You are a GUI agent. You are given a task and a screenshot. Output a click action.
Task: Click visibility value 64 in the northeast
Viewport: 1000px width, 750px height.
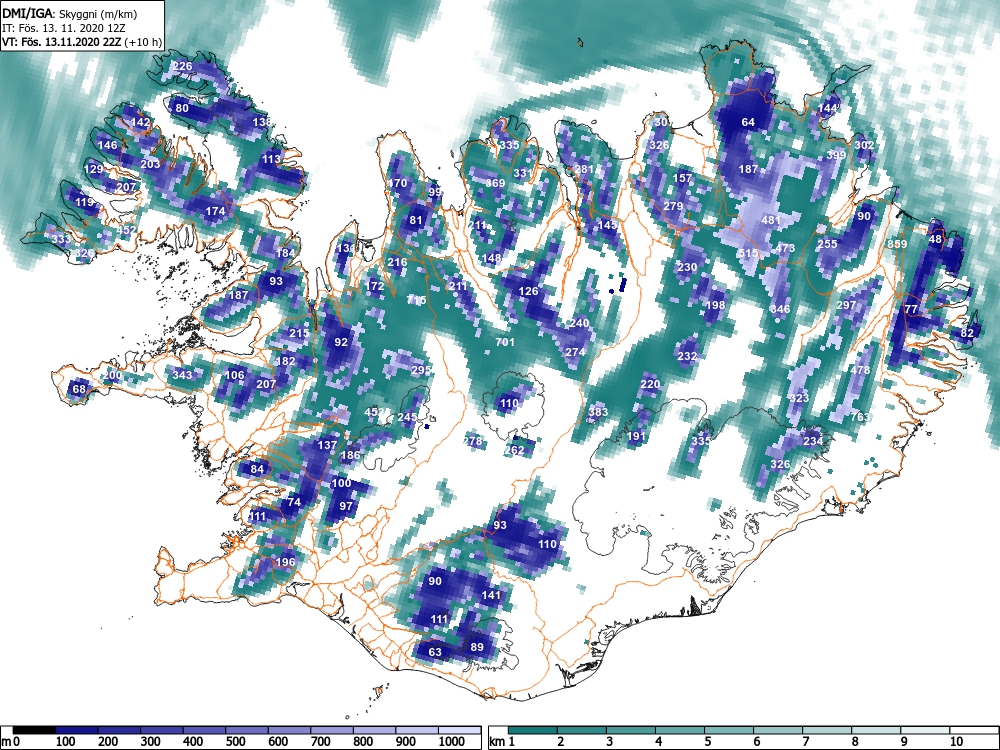[748, 122]
